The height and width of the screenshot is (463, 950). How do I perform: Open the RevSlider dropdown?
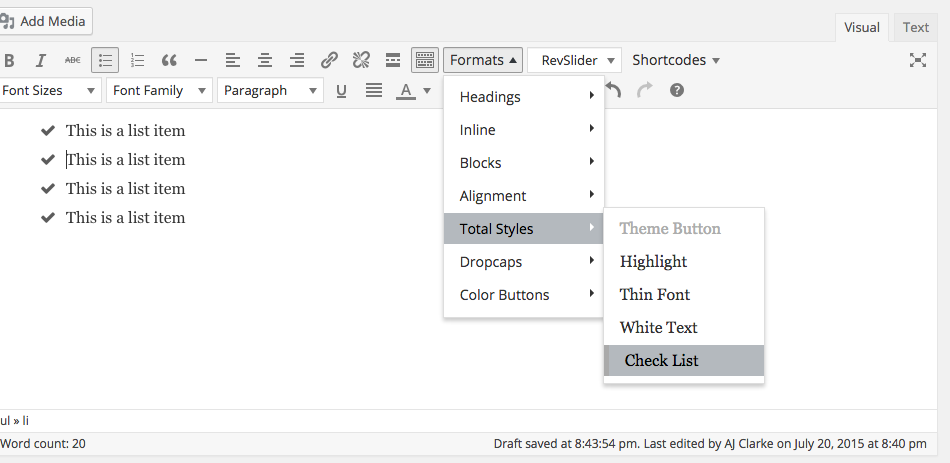(574, 60)
